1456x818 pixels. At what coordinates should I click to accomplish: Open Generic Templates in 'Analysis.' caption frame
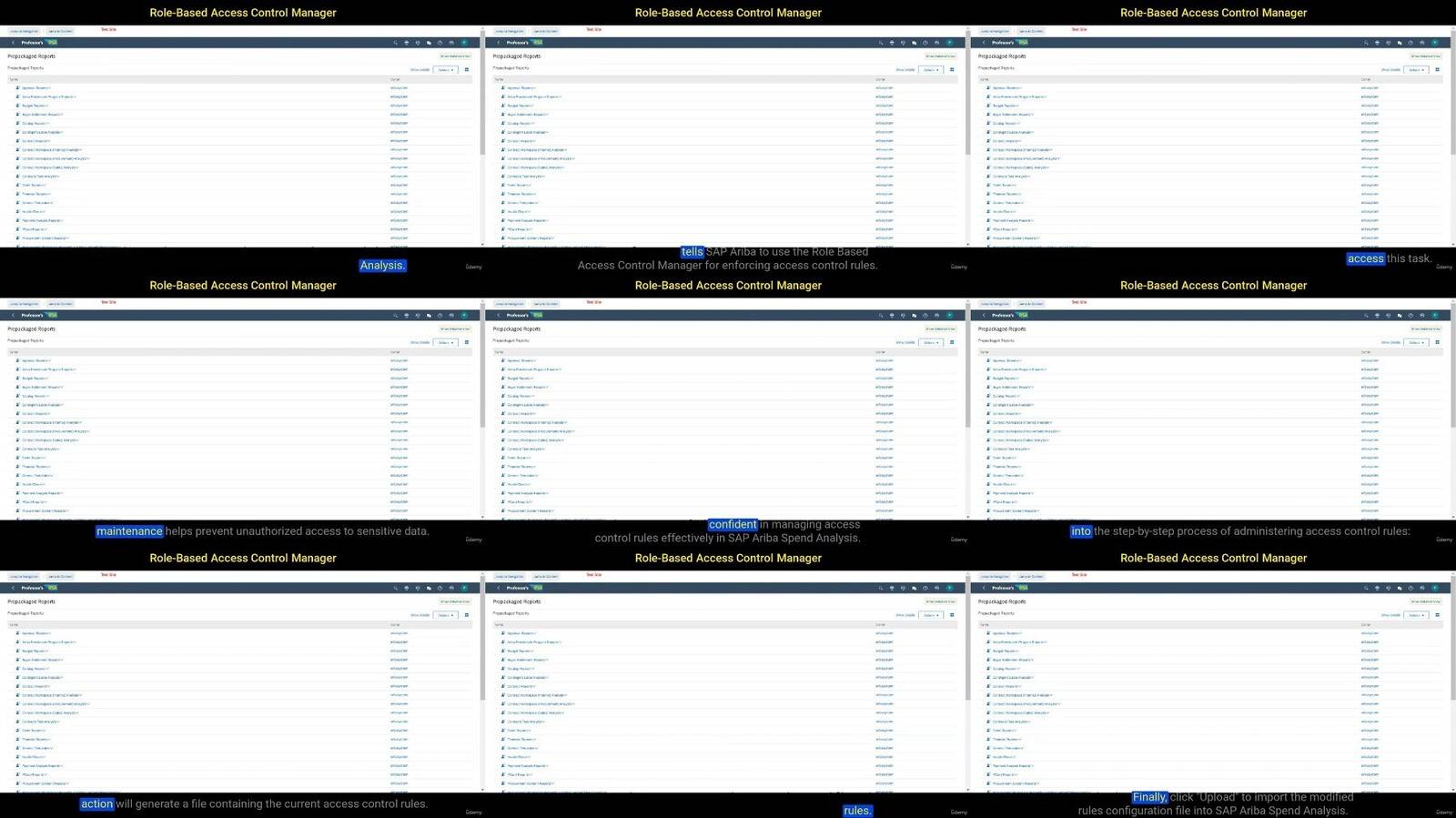click(x=38, y=203)
